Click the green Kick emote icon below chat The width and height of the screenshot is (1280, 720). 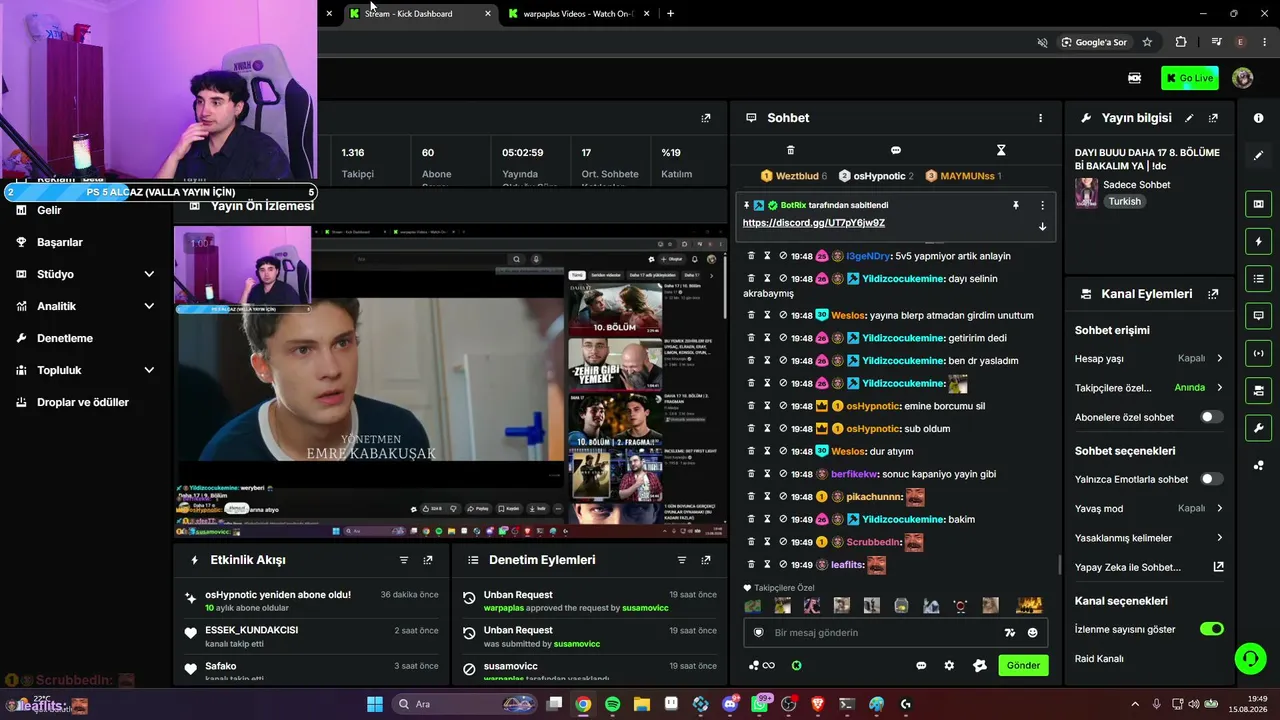pyautogui.click(x=796, y=665)
